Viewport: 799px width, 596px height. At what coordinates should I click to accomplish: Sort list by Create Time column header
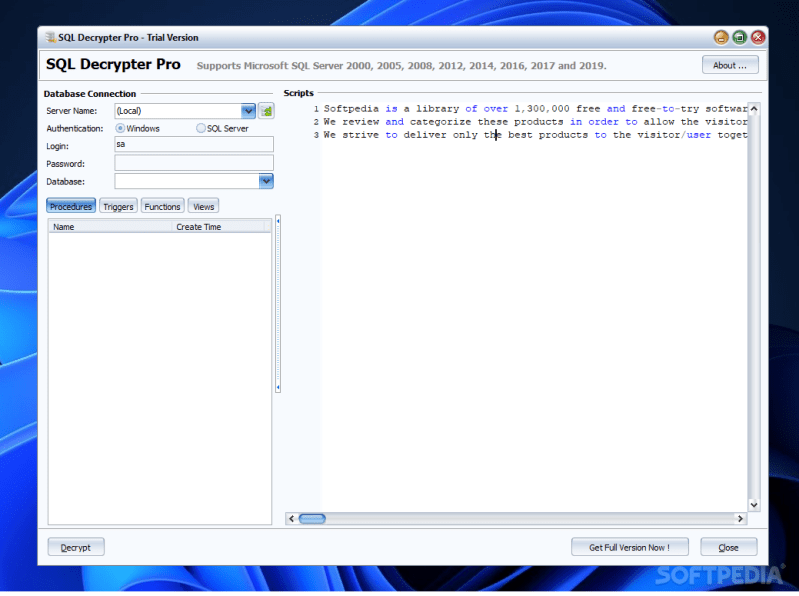[x=219, y=227]
